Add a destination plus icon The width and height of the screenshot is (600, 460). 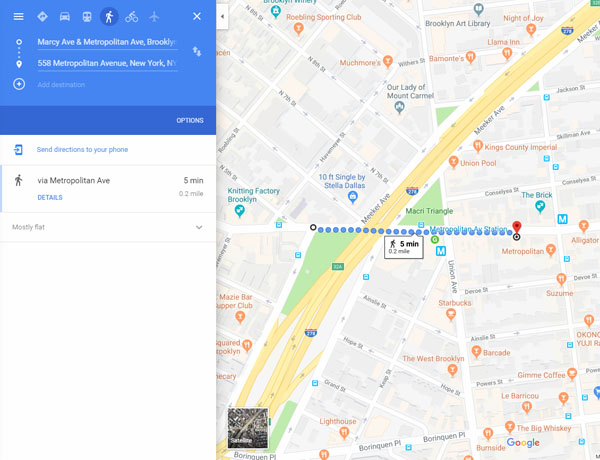(x=19, y=84)
